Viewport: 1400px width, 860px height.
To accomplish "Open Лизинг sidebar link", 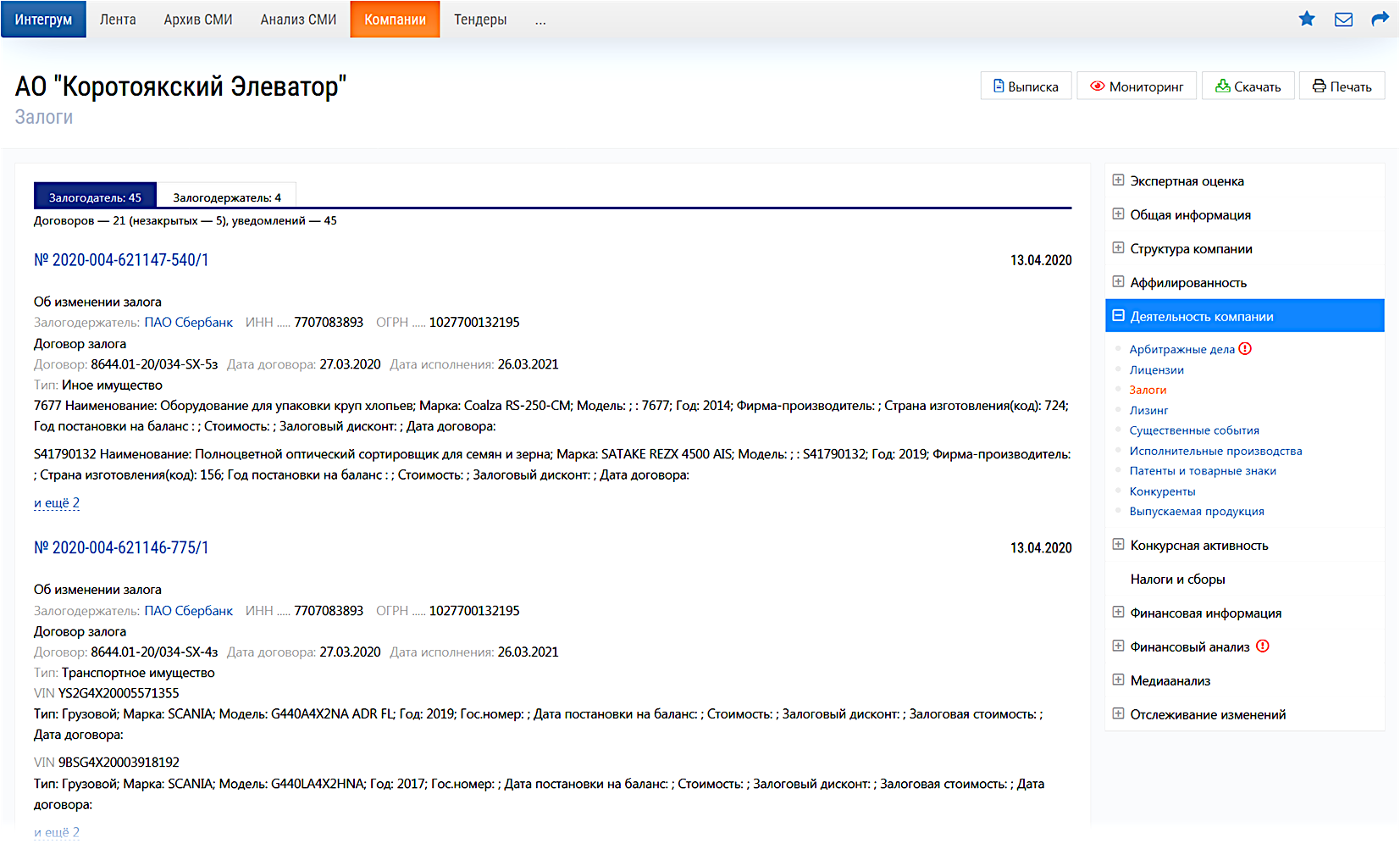I will pos(1148,410).
